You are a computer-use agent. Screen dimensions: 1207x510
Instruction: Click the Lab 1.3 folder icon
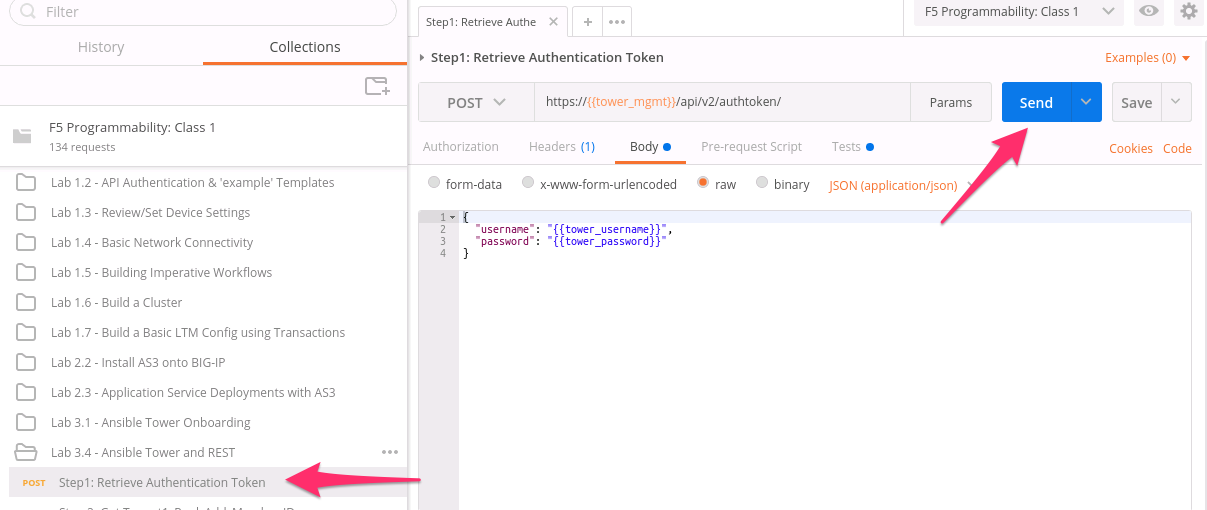26,212
